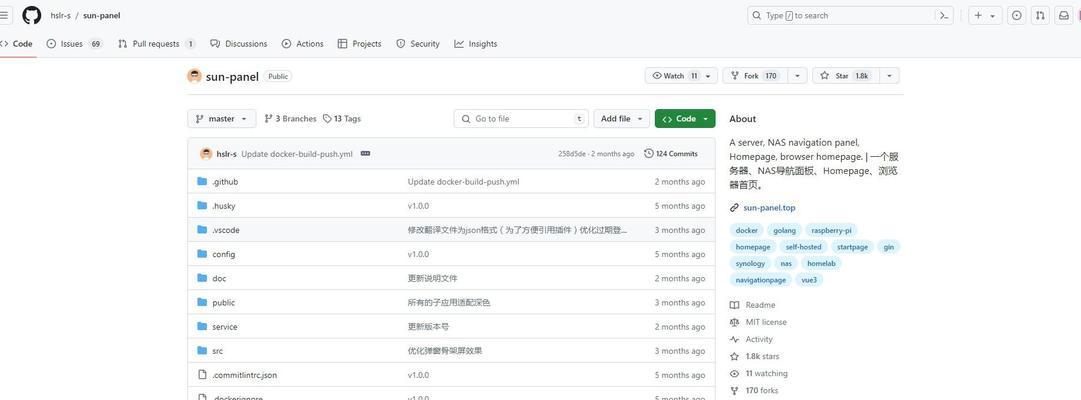
Task: Expand commit message ellipsis icon
Action: (365, 154)
